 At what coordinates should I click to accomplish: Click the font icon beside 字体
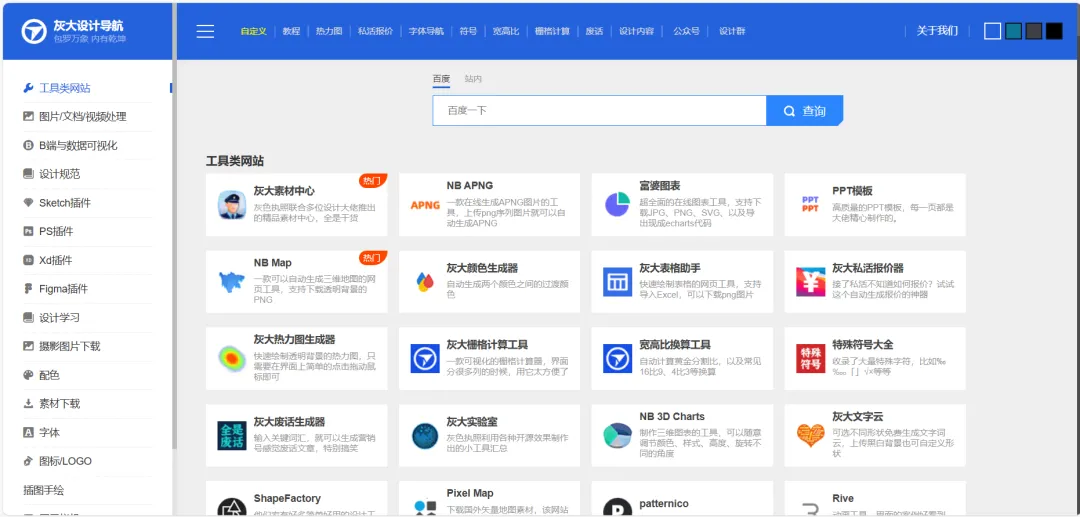28,432
